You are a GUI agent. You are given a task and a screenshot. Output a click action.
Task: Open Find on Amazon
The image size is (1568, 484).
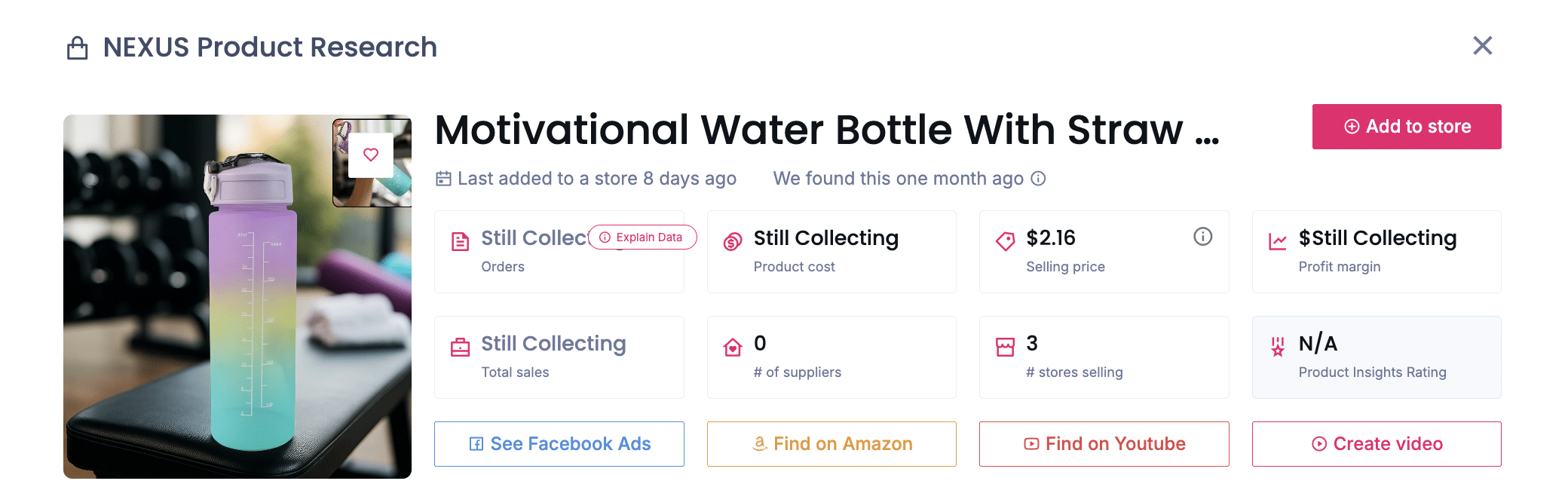tap(831, 444)
